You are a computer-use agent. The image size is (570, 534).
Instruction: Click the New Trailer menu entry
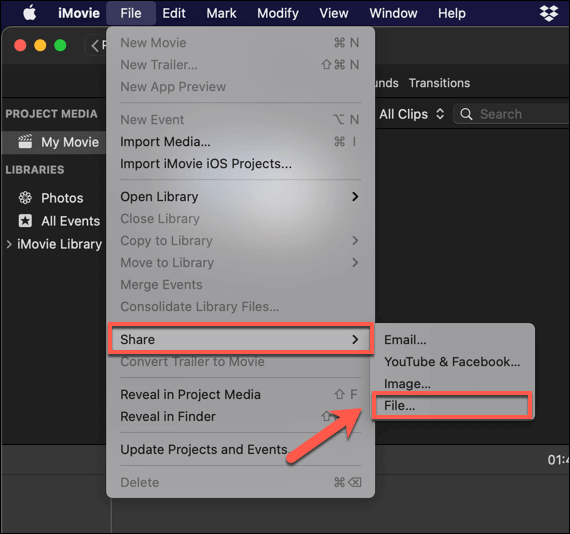pyautogui.click(x=240, y=65)
